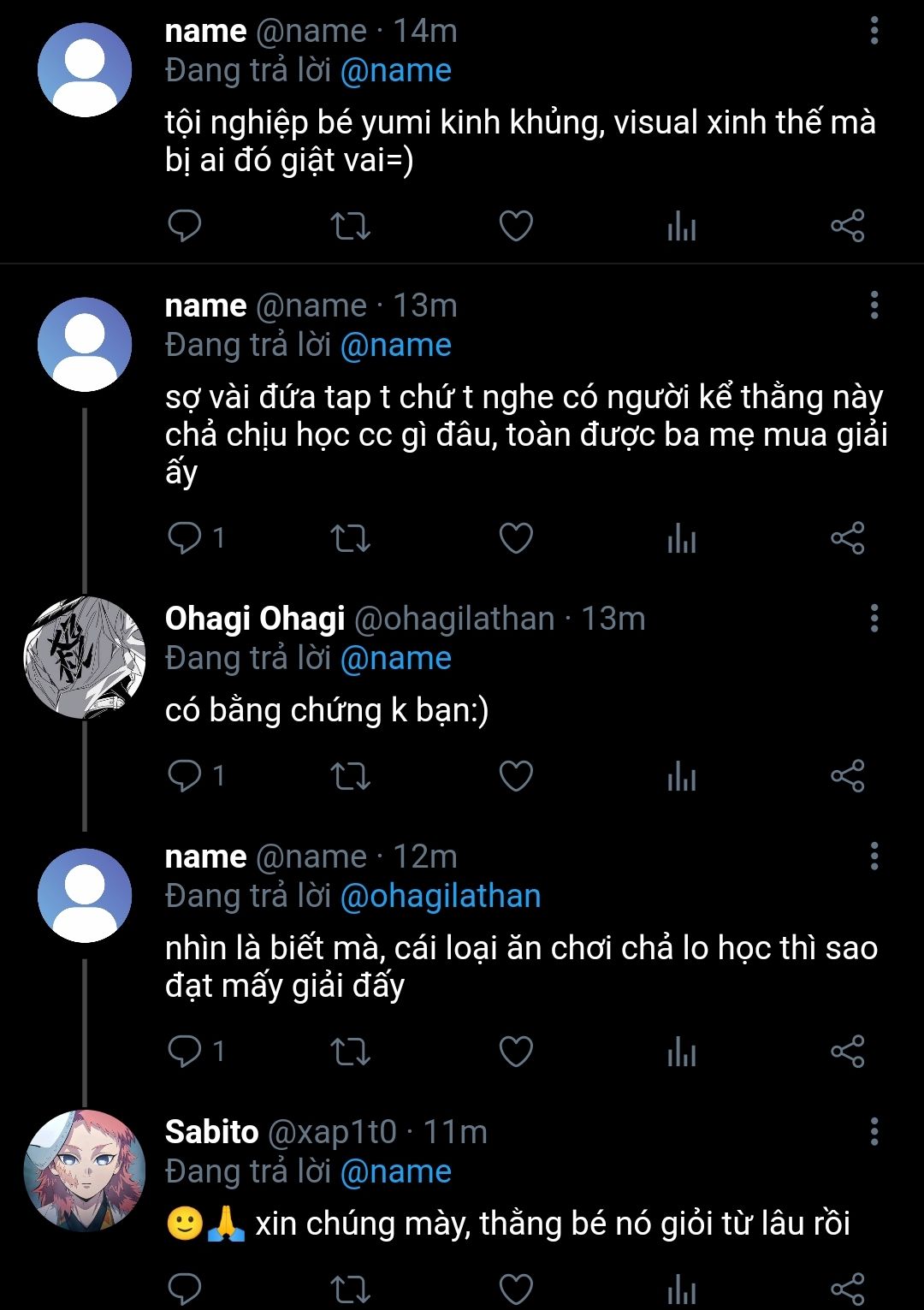
Task: Like the tweet about bé yumi
Action: pos(516,227)
